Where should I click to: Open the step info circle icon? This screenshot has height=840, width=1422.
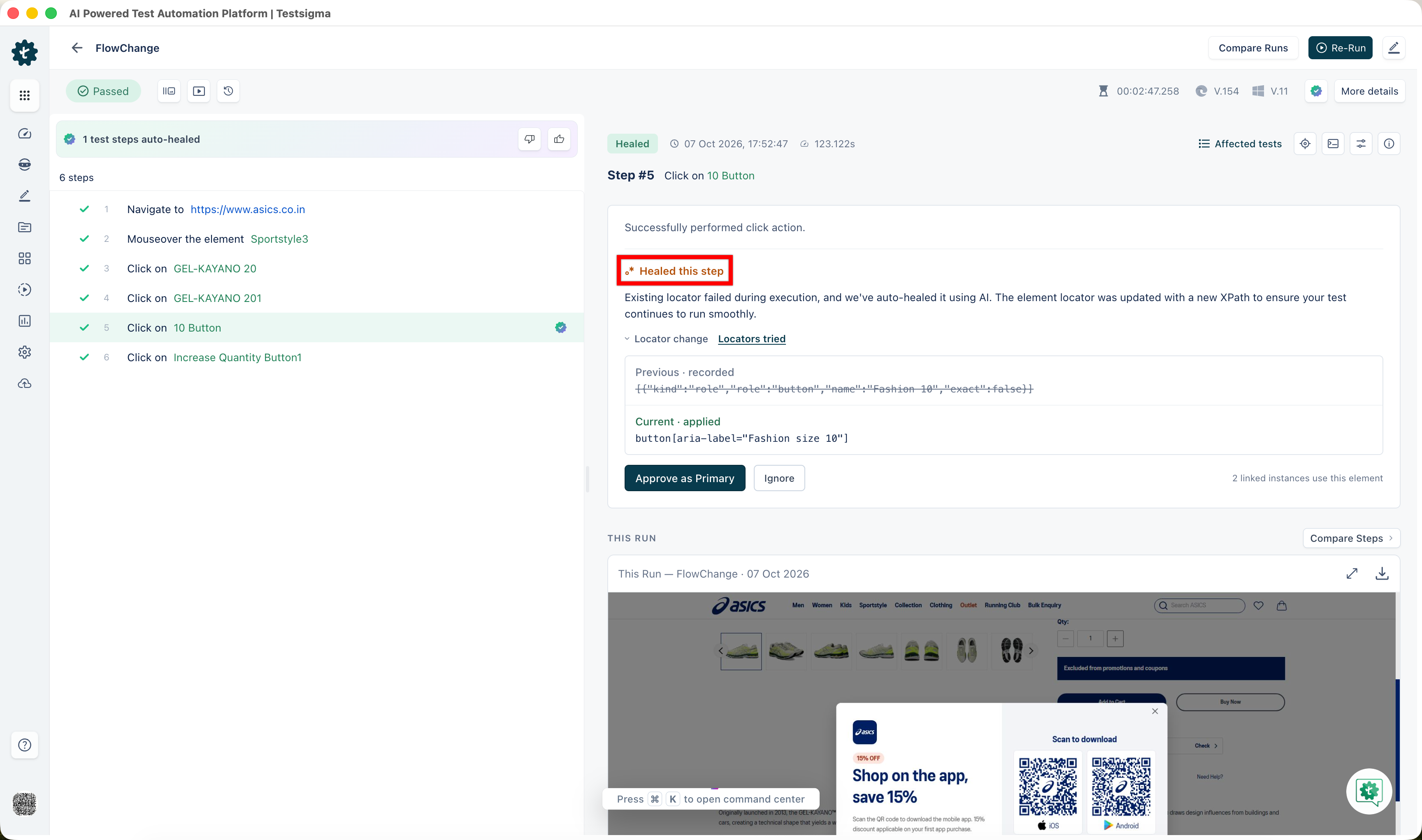coord(1389,144)
